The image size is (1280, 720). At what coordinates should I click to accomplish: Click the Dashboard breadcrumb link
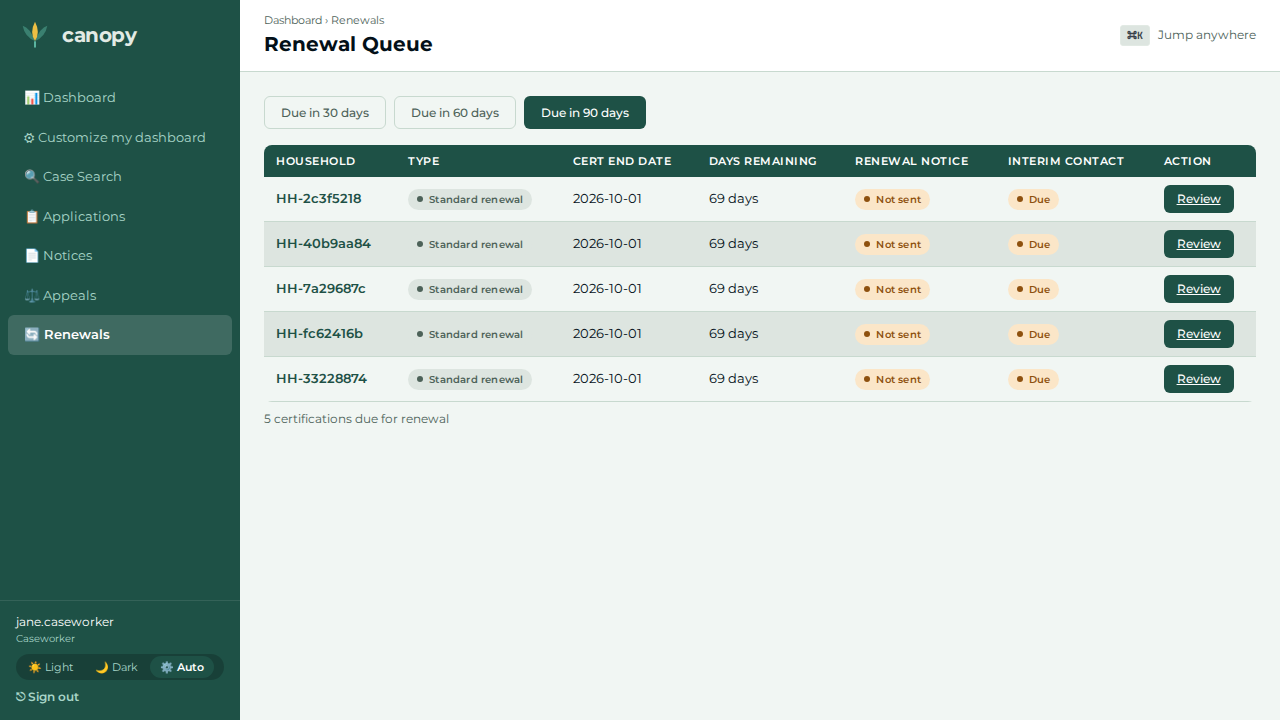click(293, 20)
